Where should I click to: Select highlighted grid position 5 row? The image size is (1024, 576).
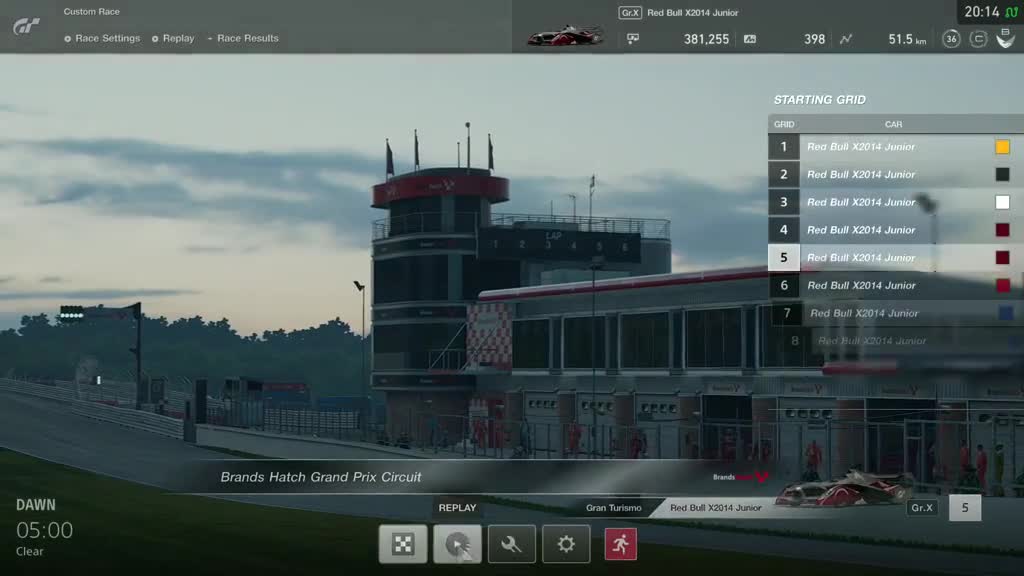pyautogui.click(x=896, y=258)
